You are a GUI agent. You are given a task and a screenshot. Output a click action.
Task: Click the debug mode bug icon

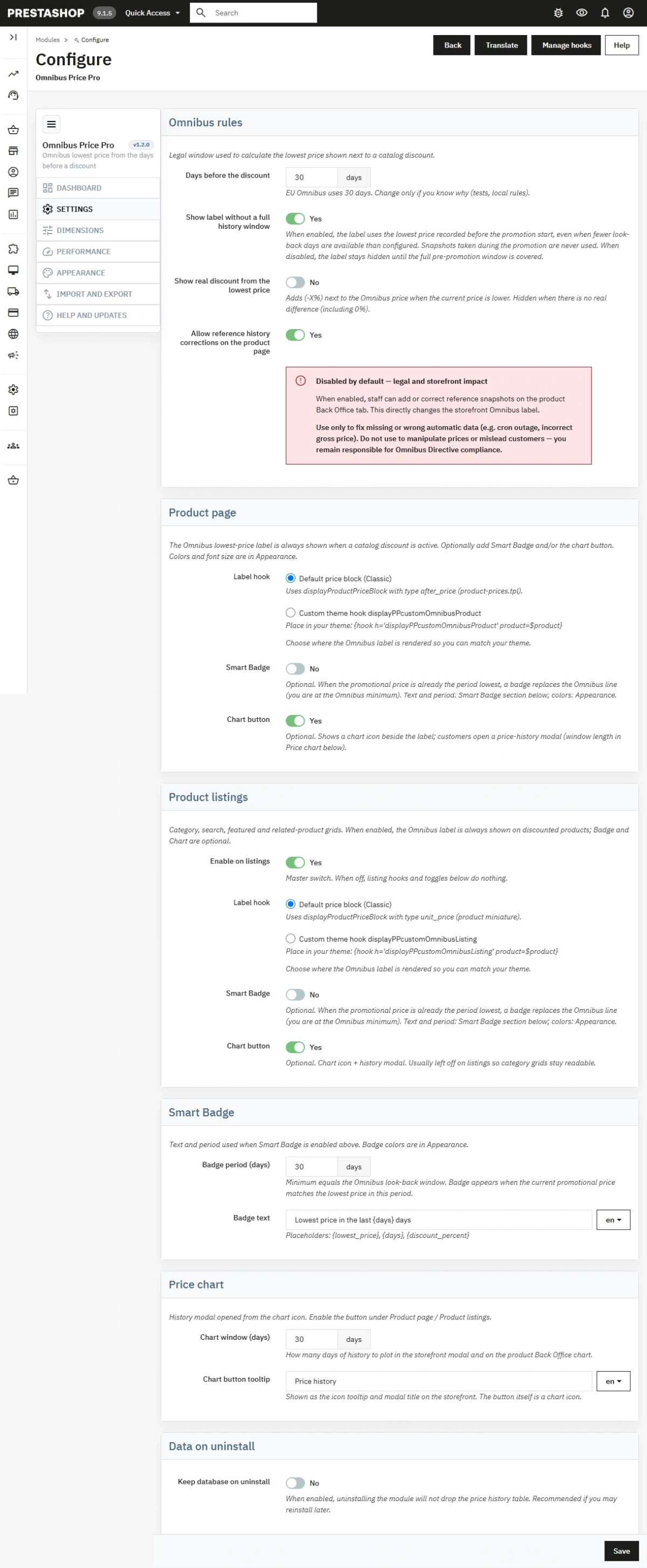tap(558, 13)
